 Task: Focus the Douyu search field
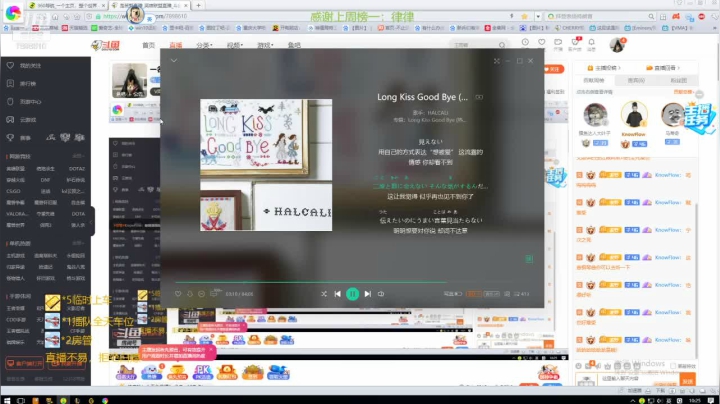[x=475, y=45]
